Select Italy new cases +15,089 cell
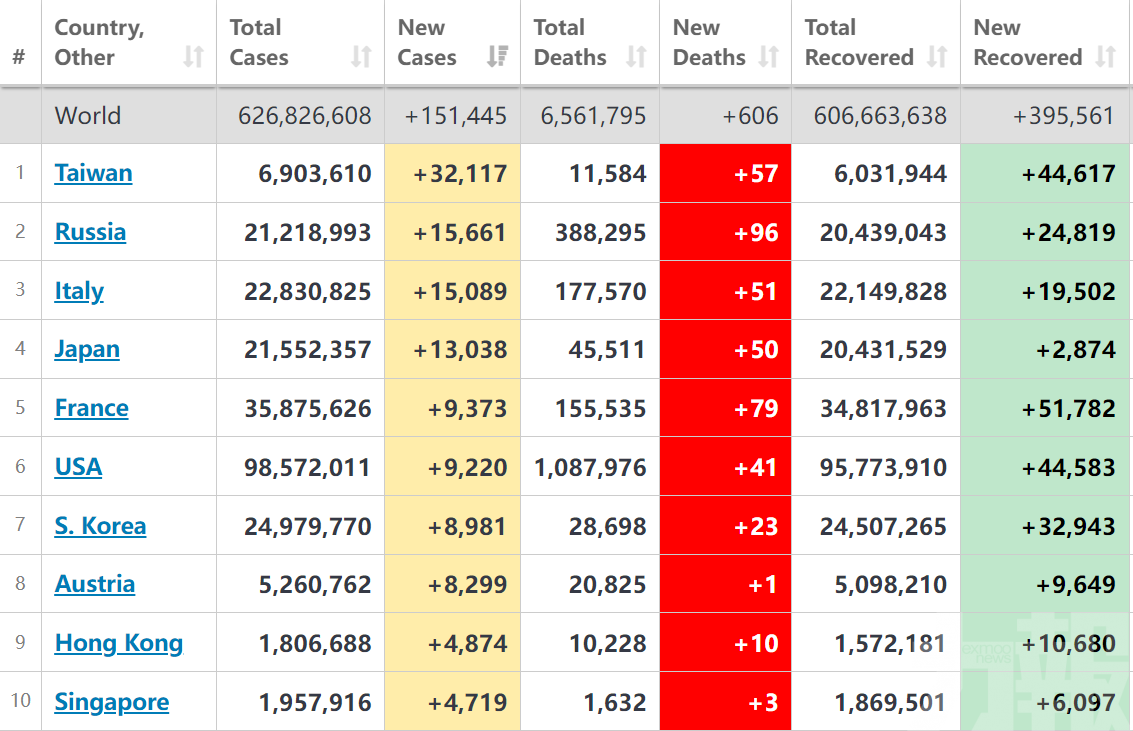The image size is (1133, 731). [x=452, y=290]
